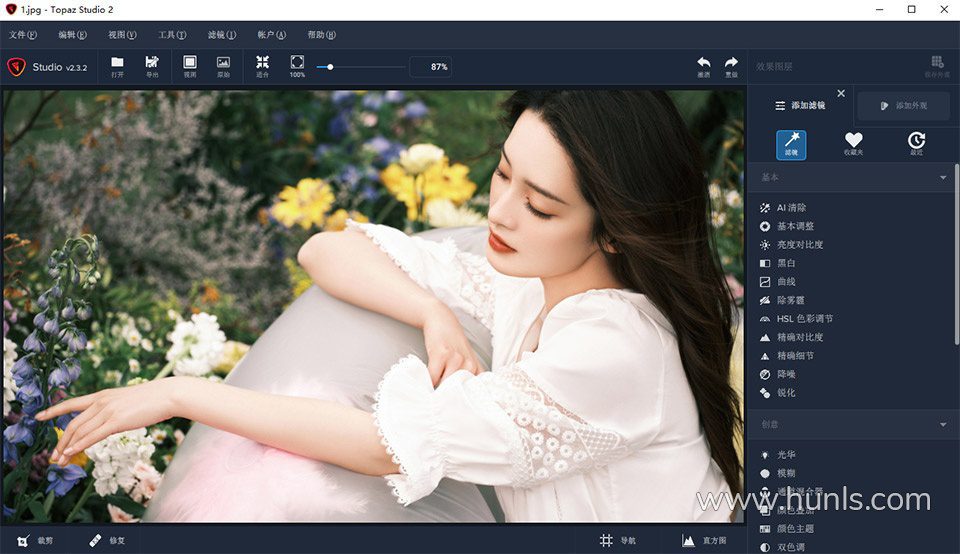Click the Open (打开) folder icon
Viewport: 960px width, 554px height.
pos(117,65)
